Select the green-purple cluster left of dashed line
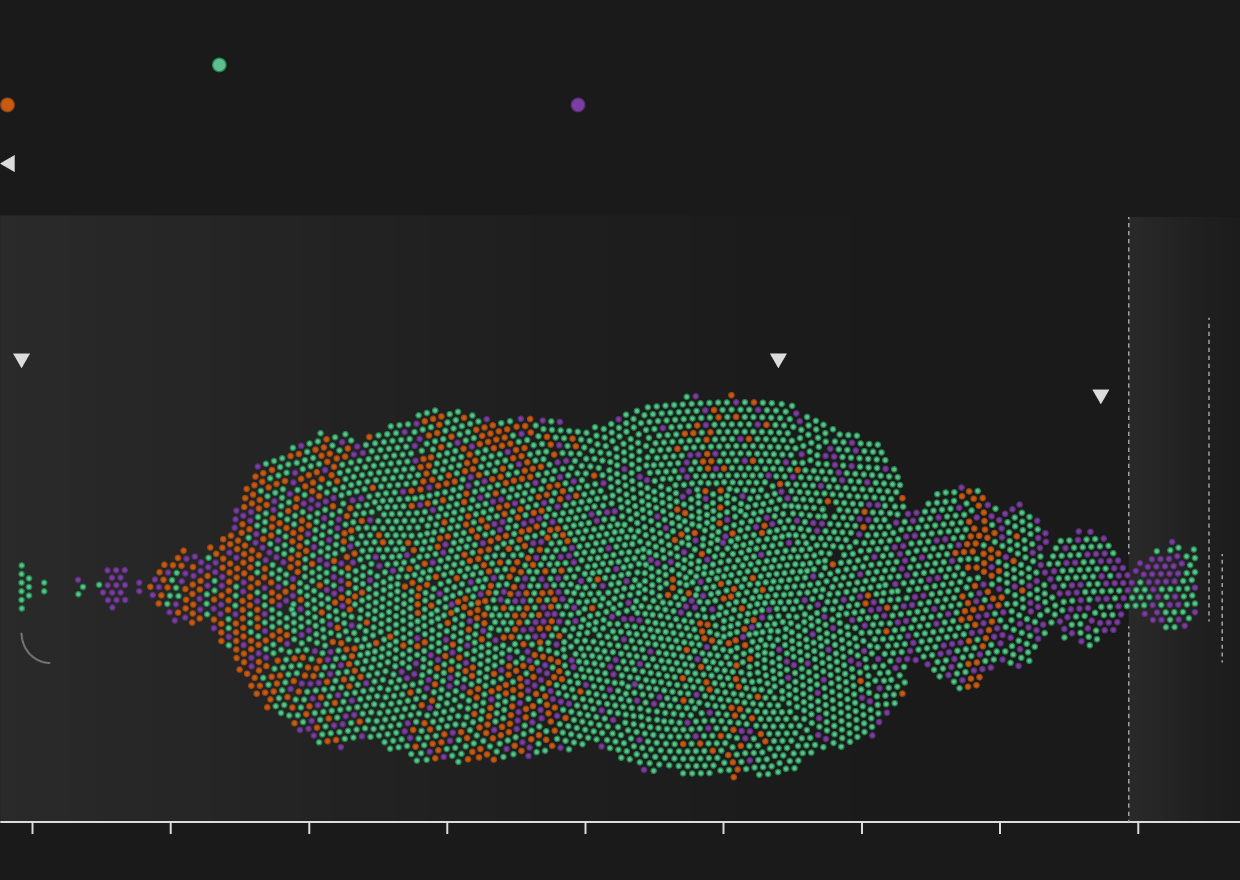The image size is (1240, 880). coord(1085,585)
